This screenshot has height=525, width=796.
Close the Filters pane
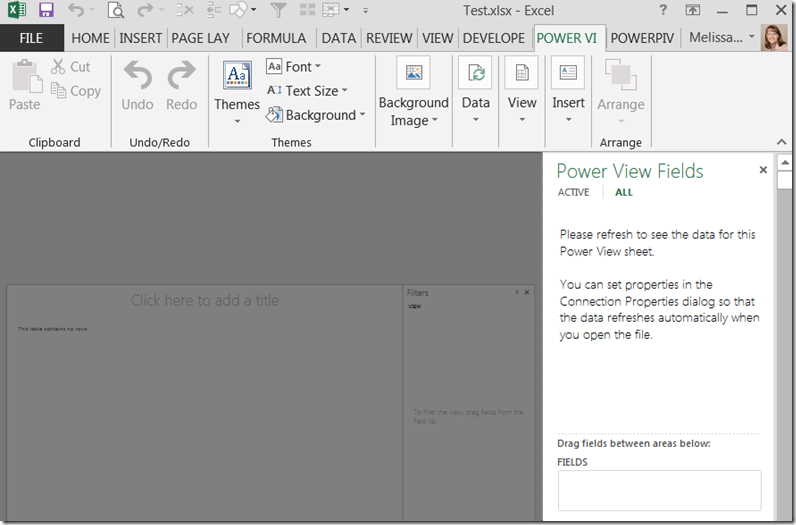tap(527, 292)
